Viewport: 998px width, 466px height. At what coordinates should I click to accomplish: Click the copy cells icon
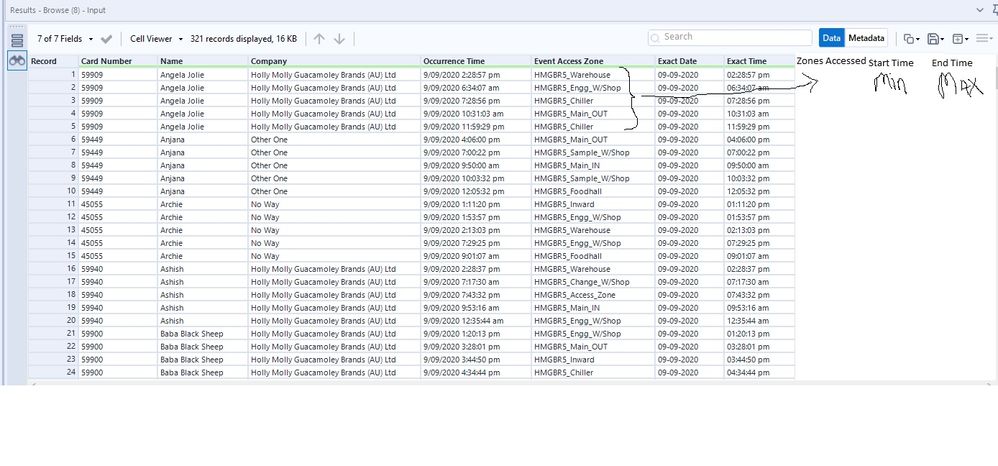(911, 39)
